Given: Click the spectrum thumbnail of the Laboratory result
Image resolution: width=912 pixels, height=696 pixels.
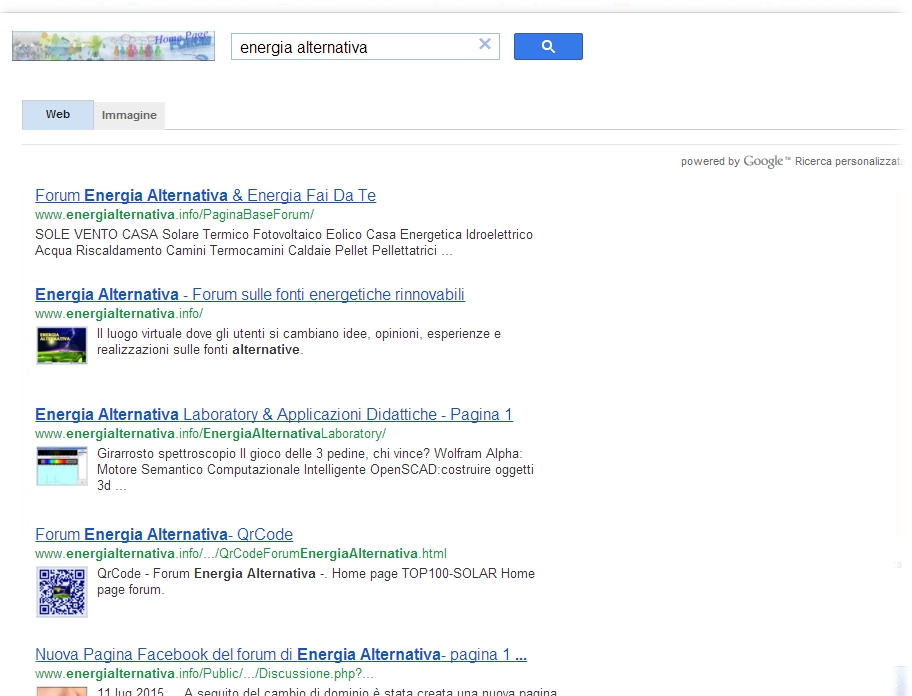Looking at the screenshot, I should point(62,466).
